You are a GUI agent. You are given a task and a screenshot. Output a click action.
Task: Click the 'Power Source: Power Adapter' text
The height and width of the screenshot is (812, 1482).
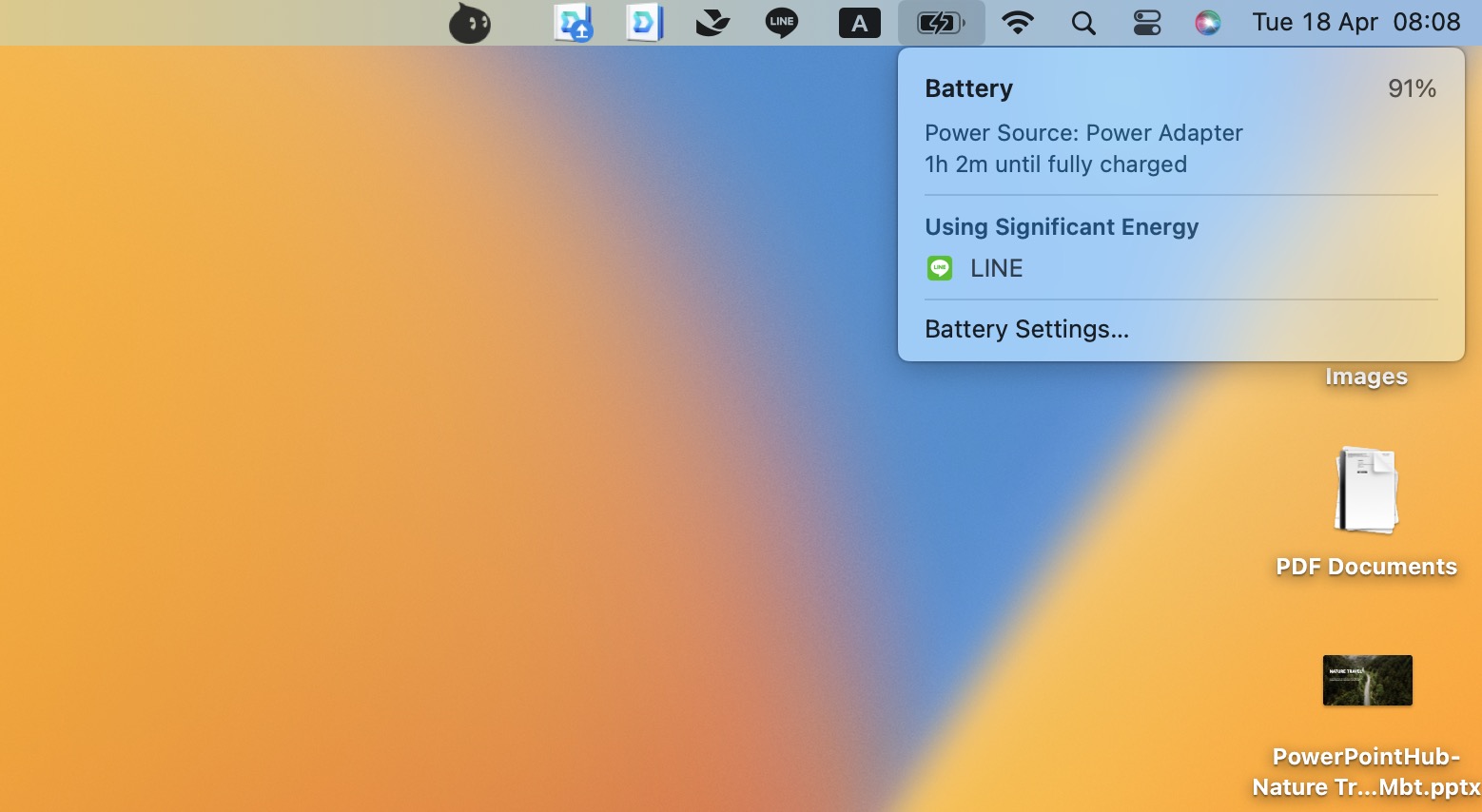[1083, 133]
